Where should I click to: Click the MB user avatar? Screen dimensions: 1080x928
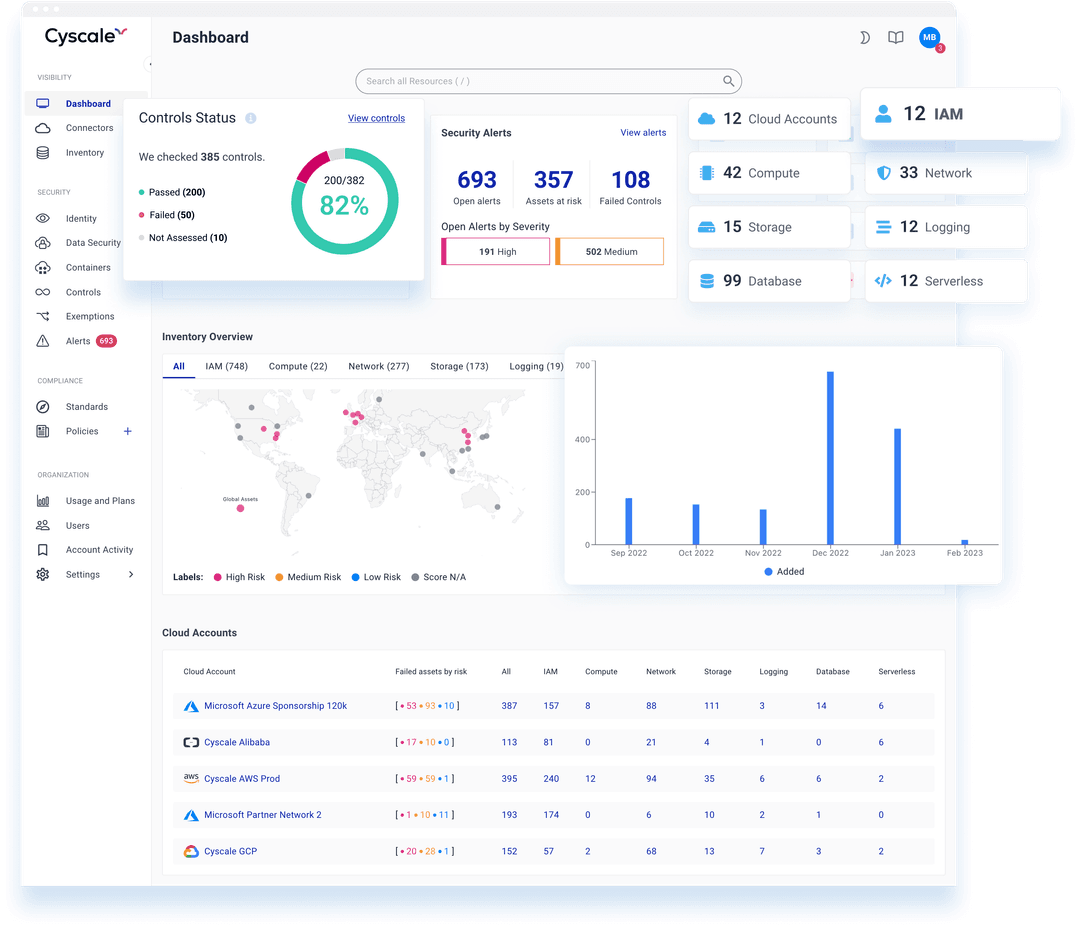click(930, 38)
